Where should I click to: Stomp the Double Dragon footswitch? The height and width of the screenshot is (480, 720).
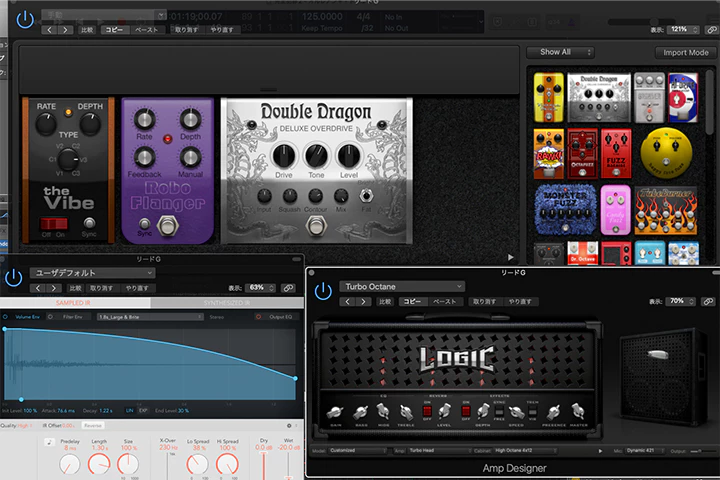316,226
